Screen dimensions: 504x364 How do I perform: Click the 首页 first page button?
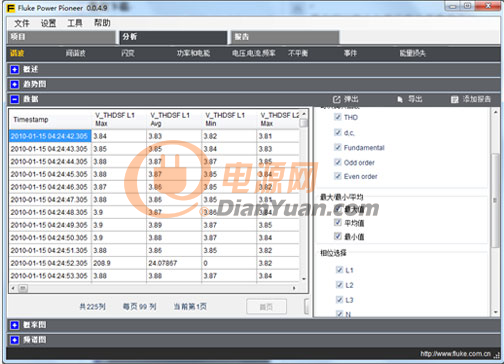click(266, 307)
